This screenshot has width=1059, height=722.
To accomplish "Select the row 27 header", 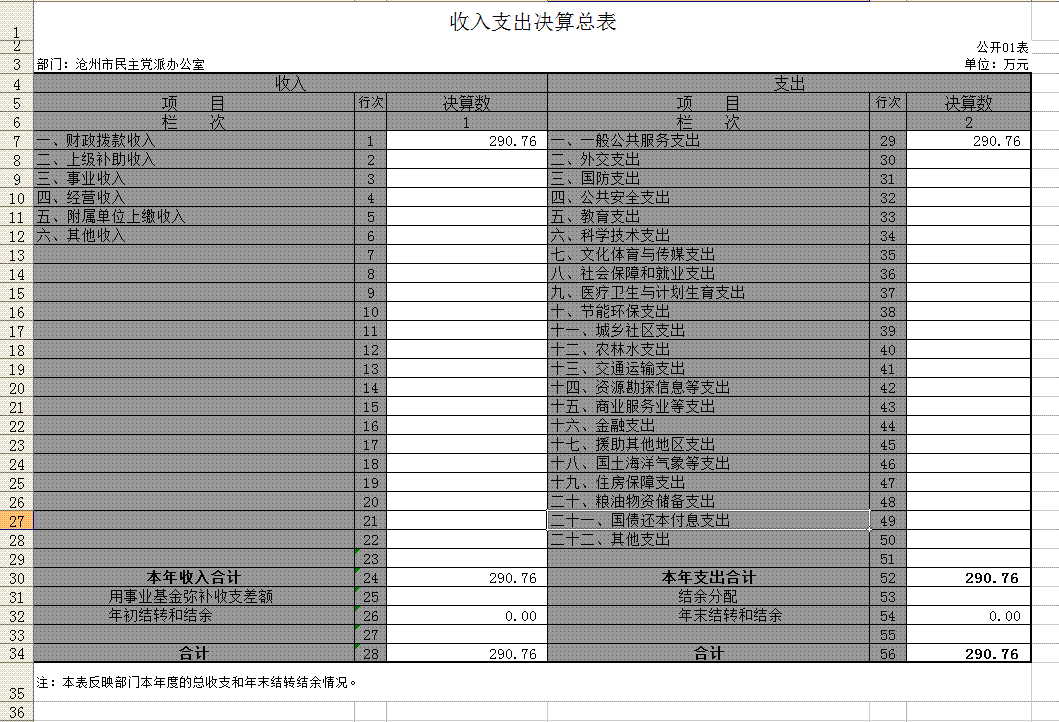I will point(16,521).
